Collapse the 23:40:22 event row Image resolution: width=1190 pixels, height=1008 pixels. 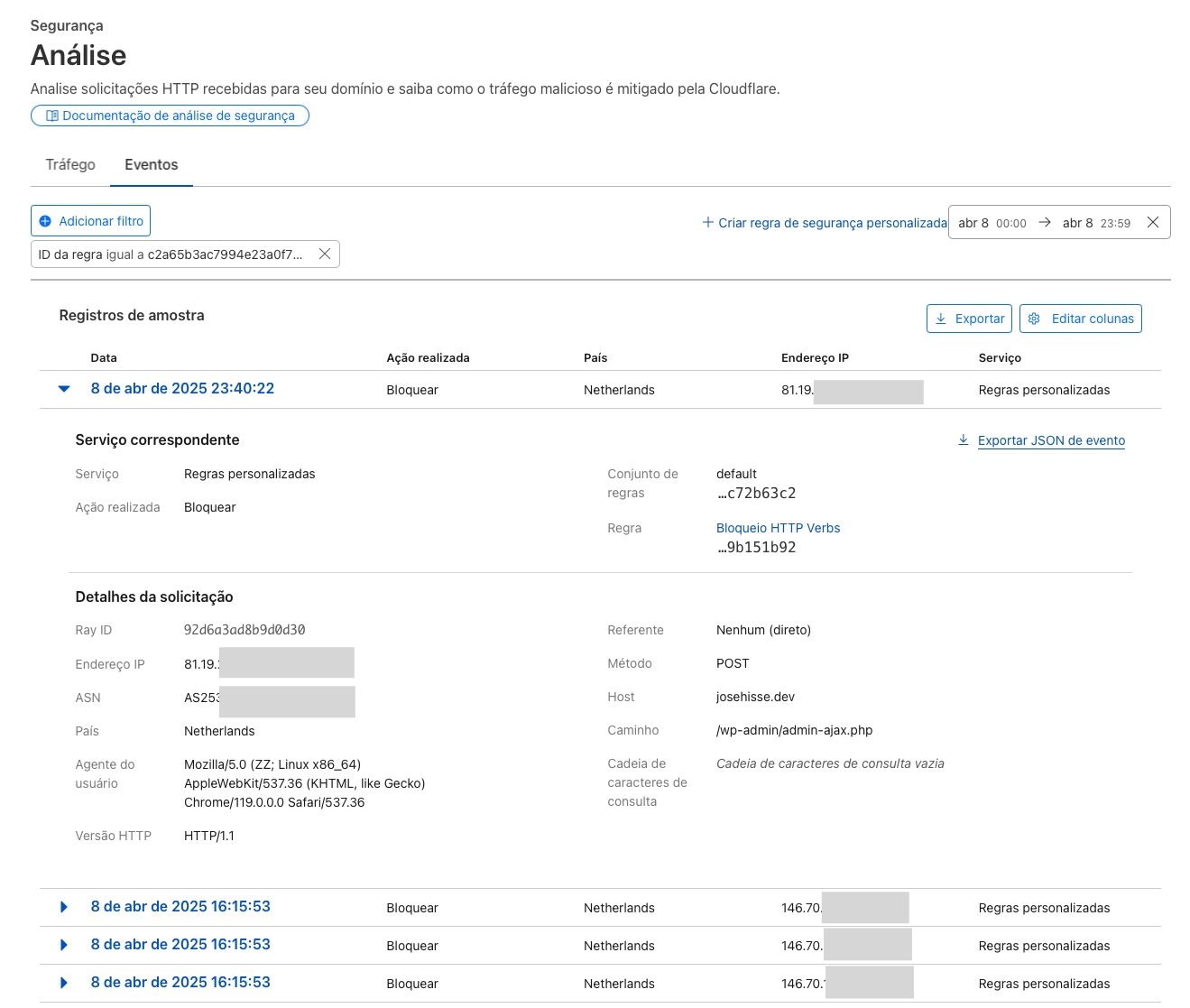(x=64, y=389)
